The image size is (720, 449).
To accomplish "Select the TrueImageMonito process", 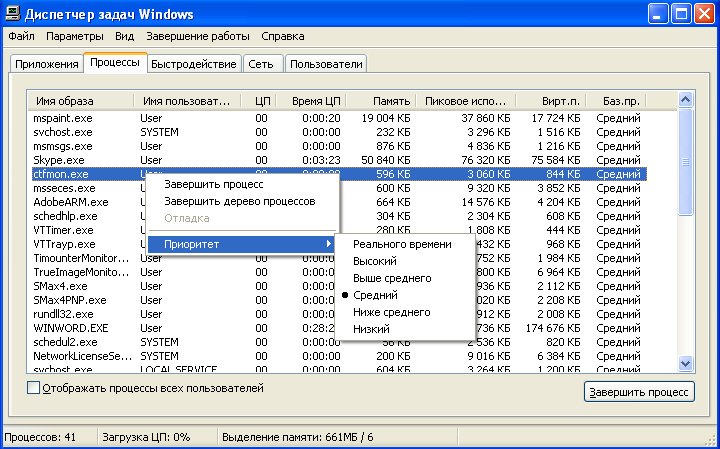I will click(x=82, y=272).
